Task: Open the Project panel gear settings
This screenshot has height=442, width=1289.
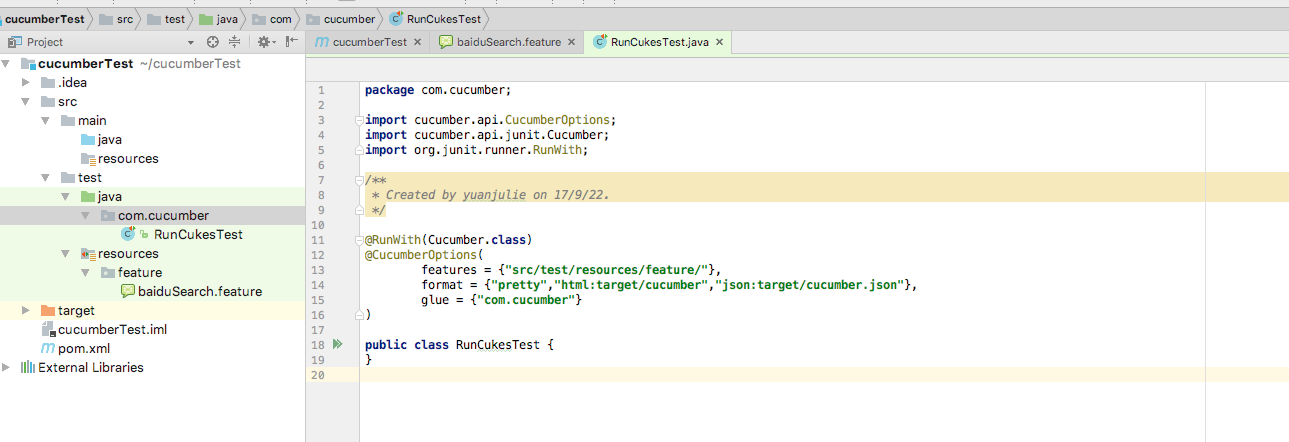Action: pos(264,42)
